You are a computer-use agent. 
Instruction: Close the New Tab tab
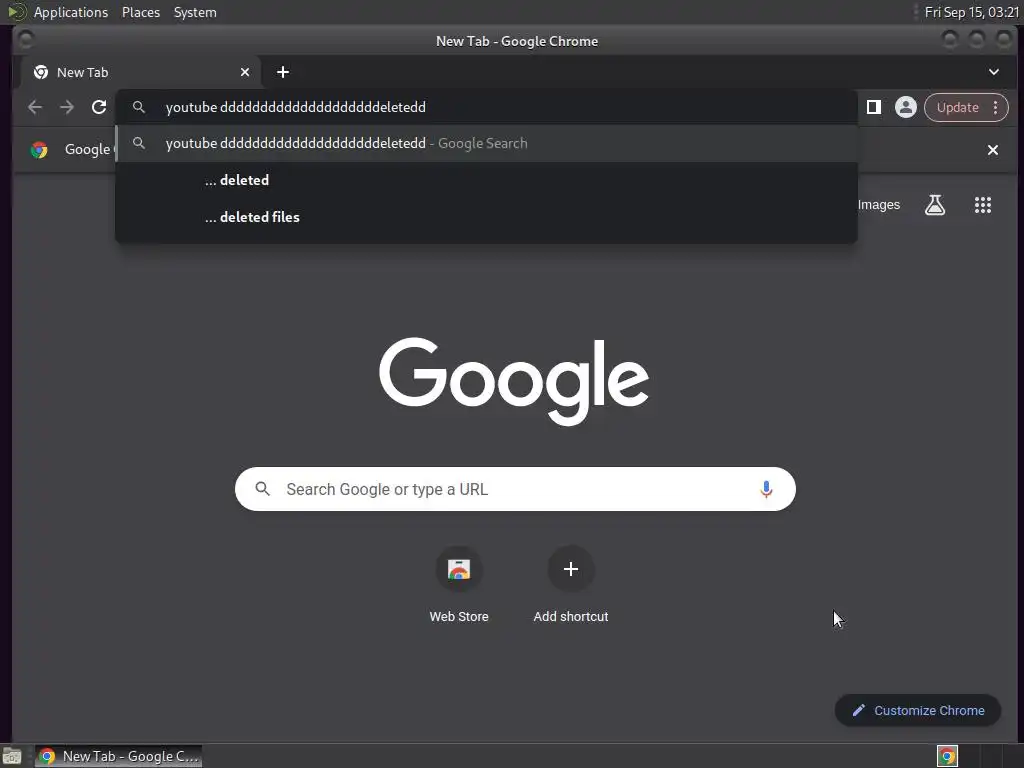[x=245, y=72]
